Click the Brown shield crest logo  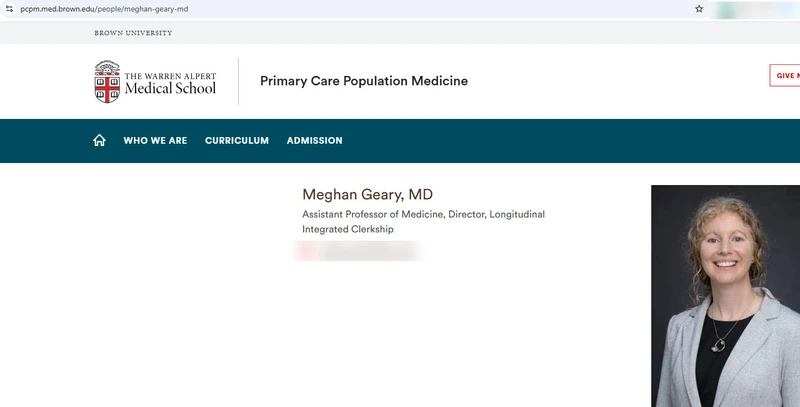tap(107, 82)
